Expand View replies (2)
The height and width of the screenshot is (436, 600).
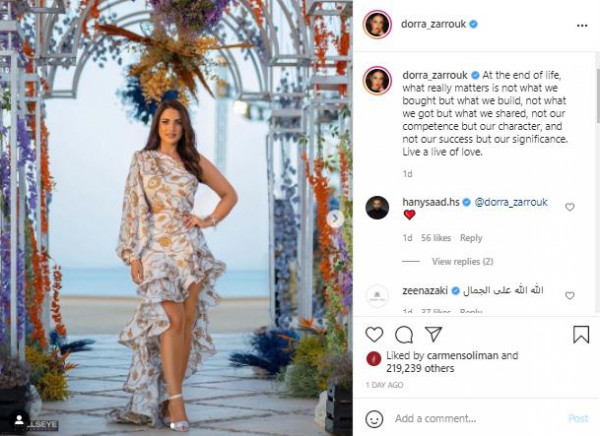pyautogui.click(x=462, y=261)
